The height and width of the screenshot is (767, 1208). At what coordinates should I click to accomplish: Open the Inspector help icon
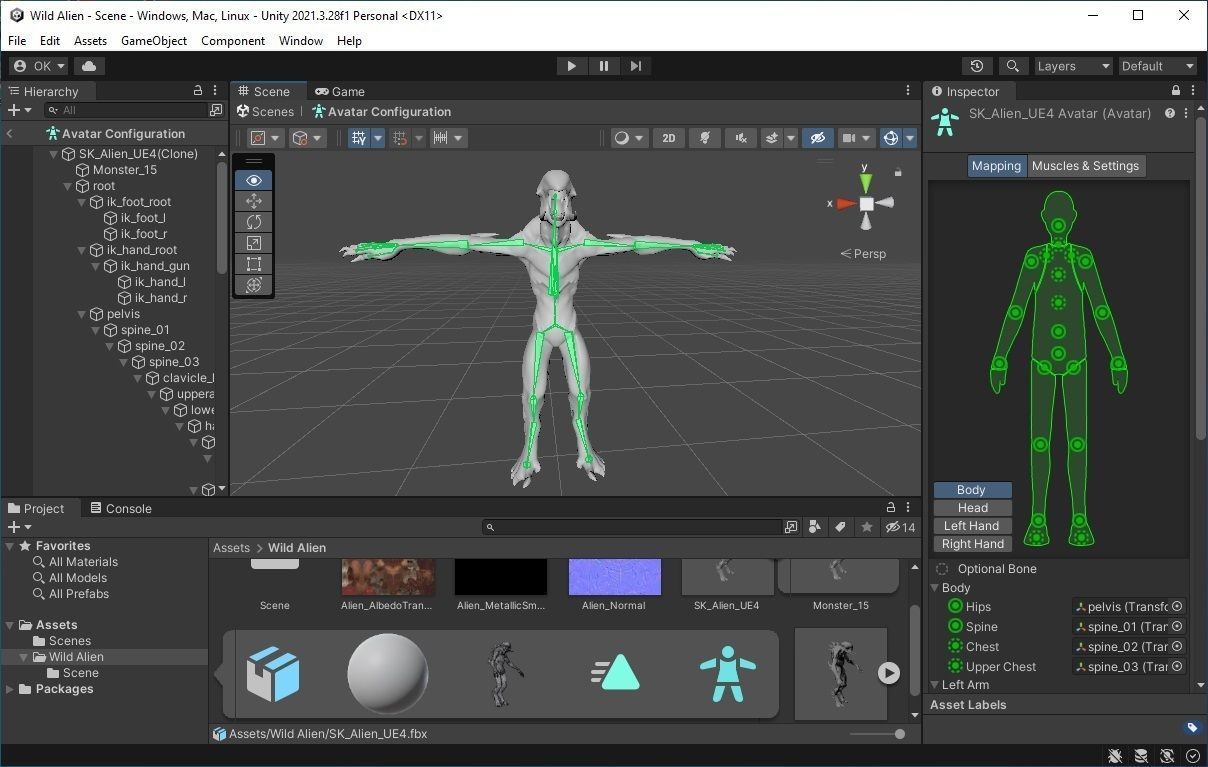pos(1170,113)
